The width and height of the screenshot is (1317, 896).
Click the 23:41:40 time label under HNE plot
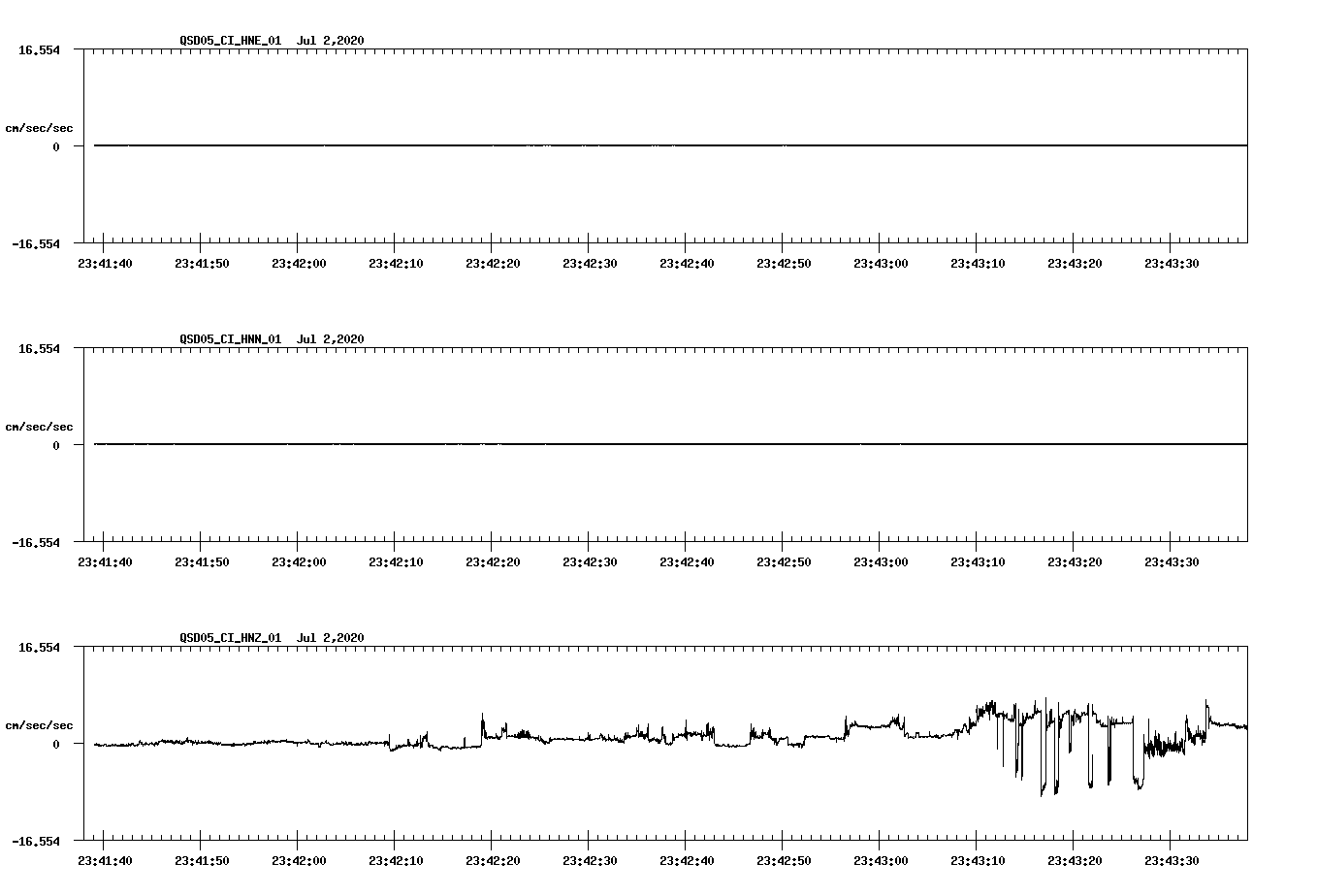coord(105,264)
